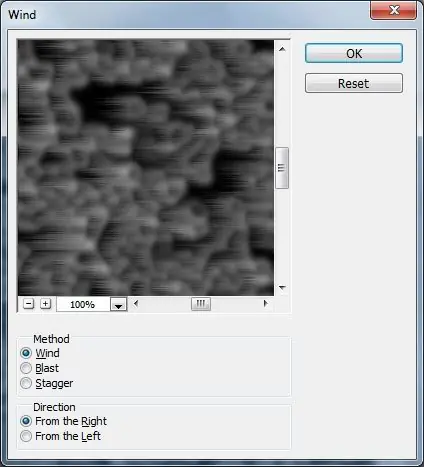
Task: Choose direction From the Left
Action: pyautogui.click(x=26, y=436)
